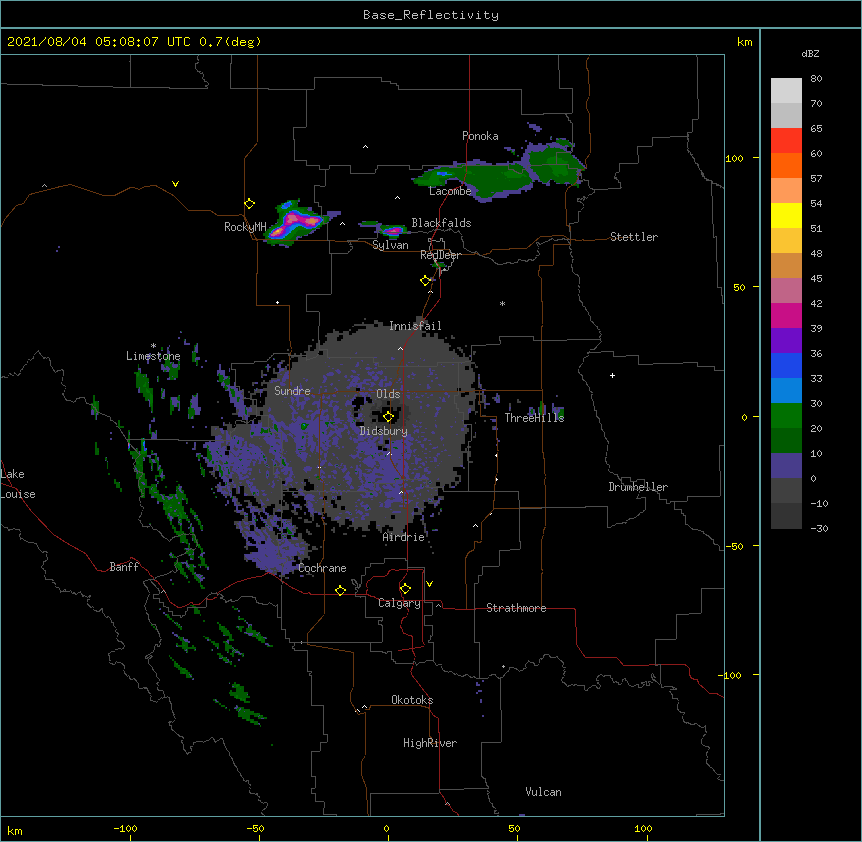Click the yellow diamond marker south of RedDeer
Screen dimensions: 862x842
coord(426,281)
